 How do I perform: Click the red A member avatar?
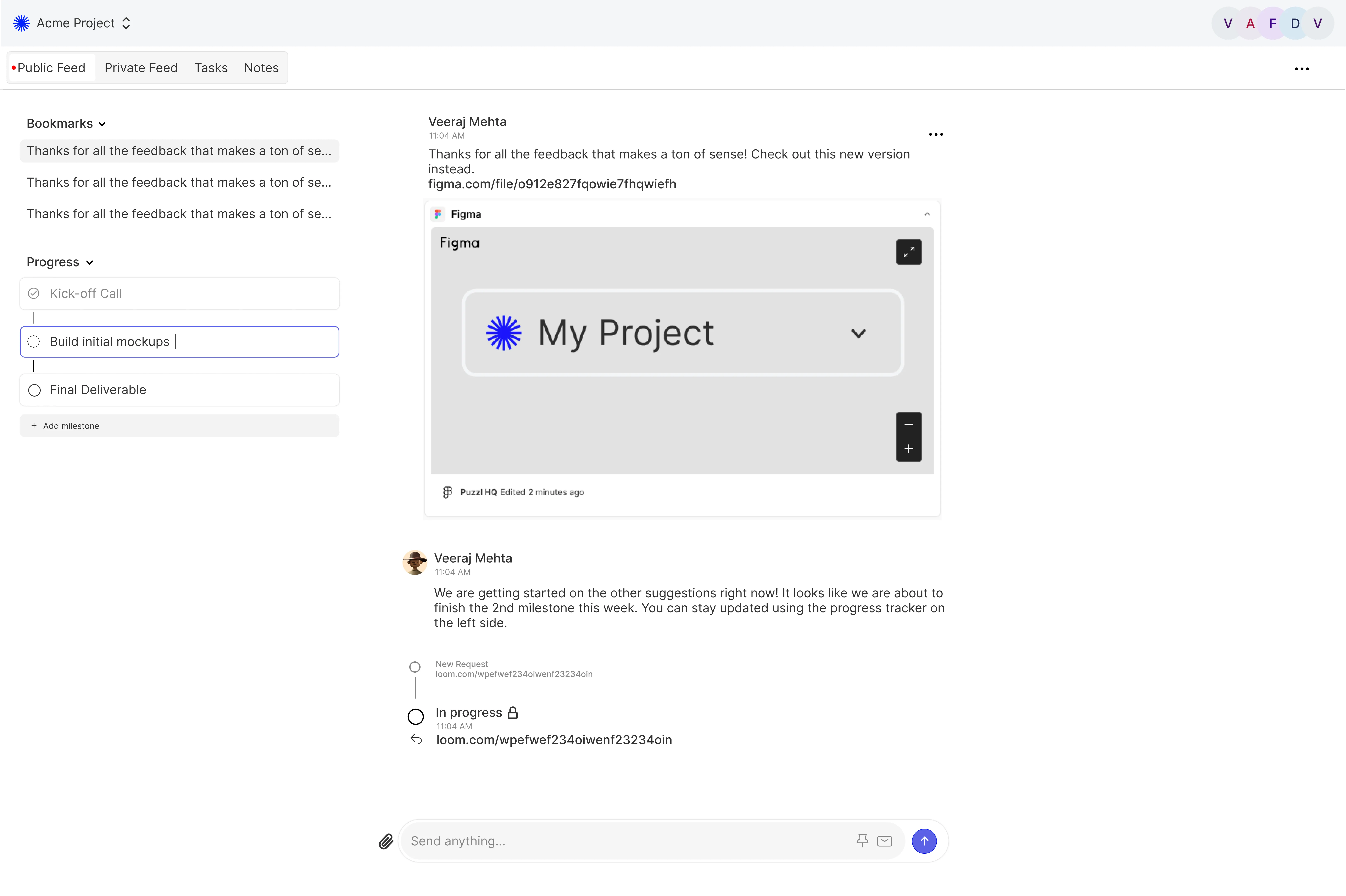pos(1250,23)
